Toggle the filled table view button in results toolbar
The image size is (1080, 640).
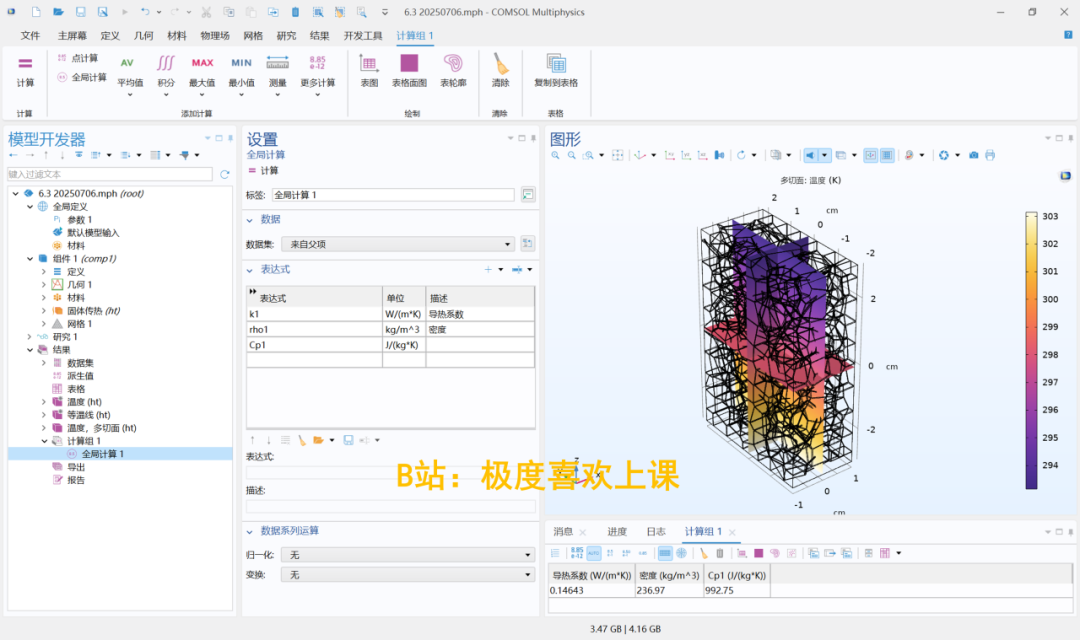[665, 553]
